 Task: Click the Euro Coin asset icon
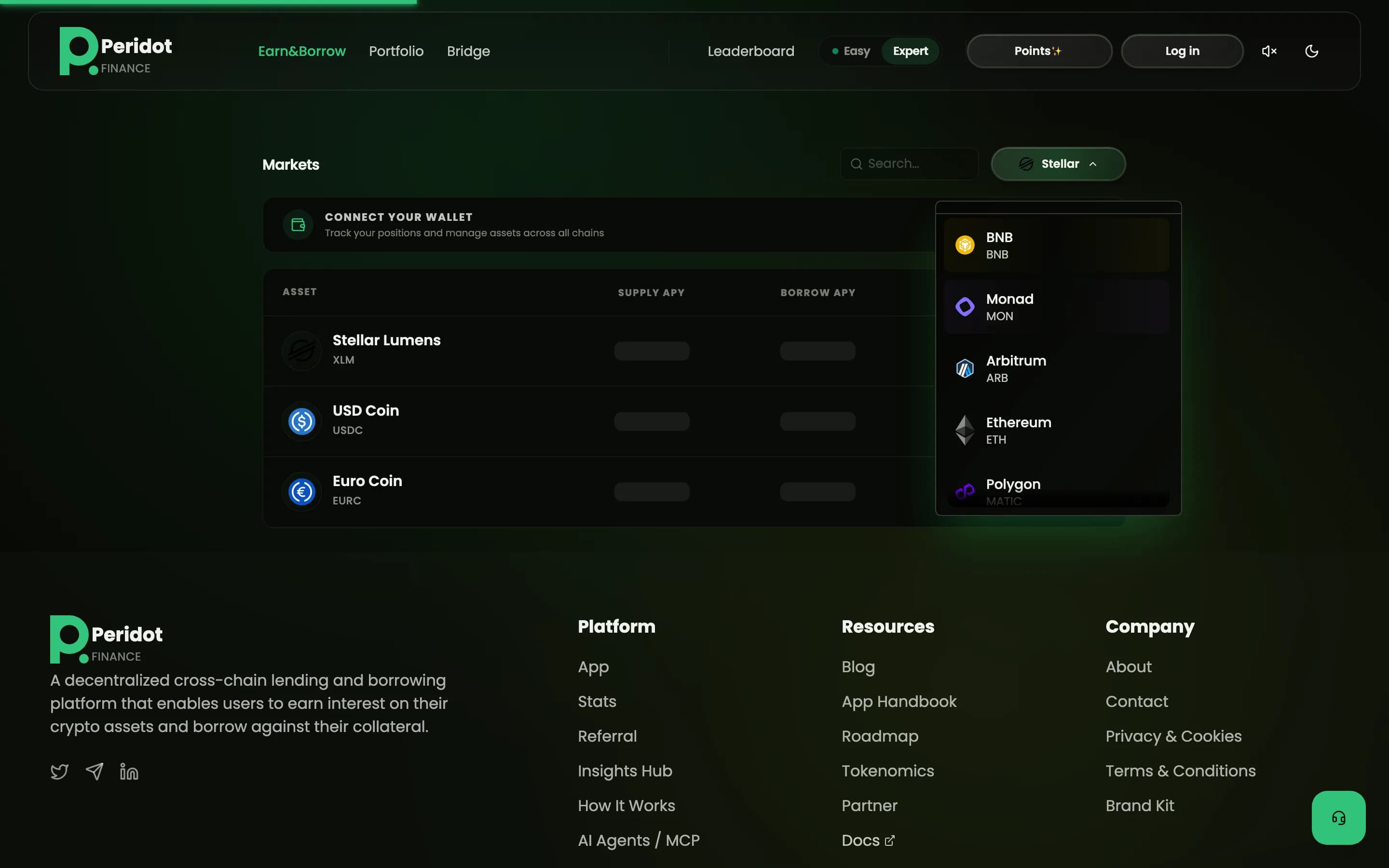pyautogui.click(x=302, y=491)
